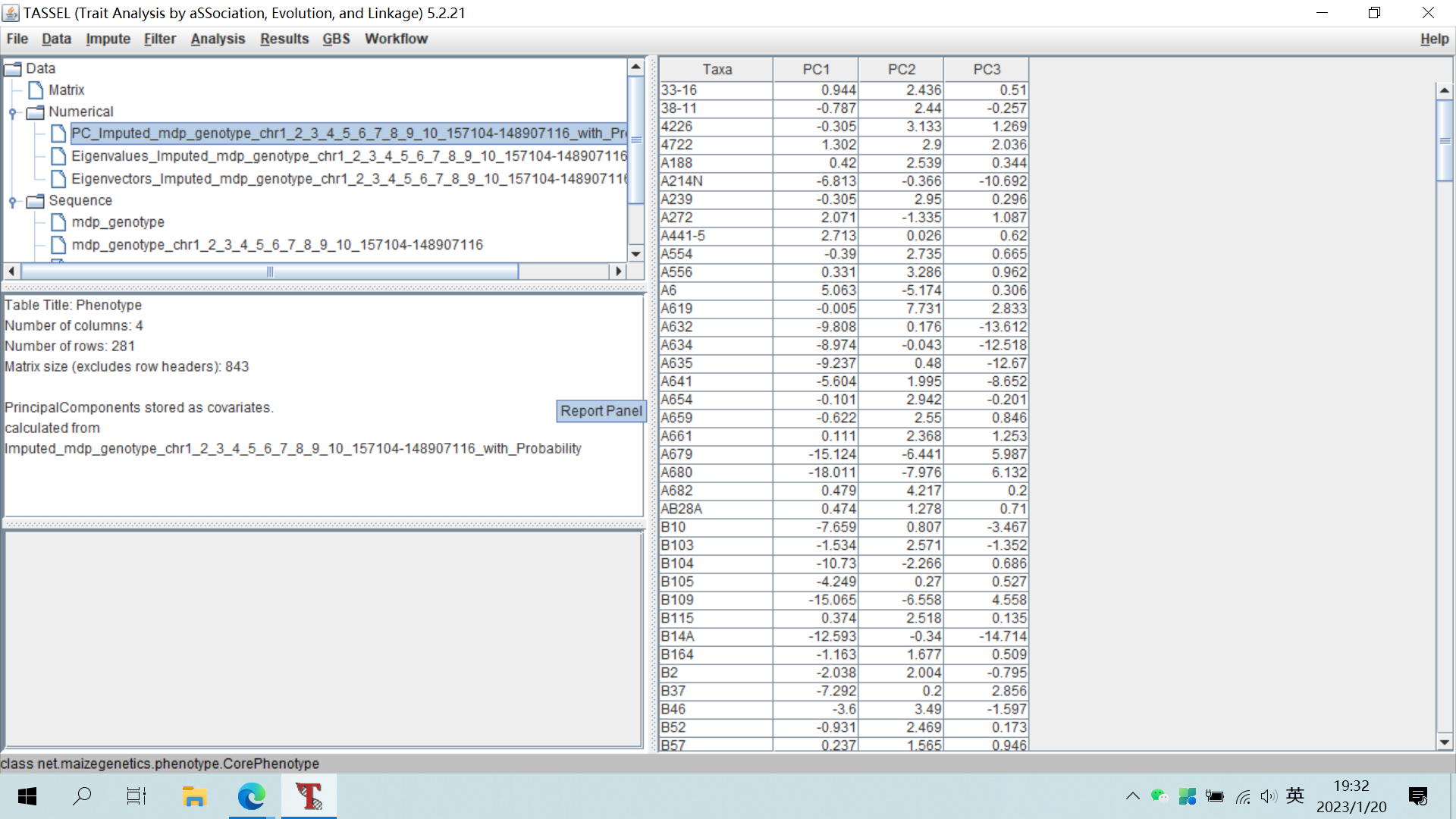The width and height of the screenshot is (1456, 819).
Task: Switch input language using the 英 indicator
Action: 1295,796
